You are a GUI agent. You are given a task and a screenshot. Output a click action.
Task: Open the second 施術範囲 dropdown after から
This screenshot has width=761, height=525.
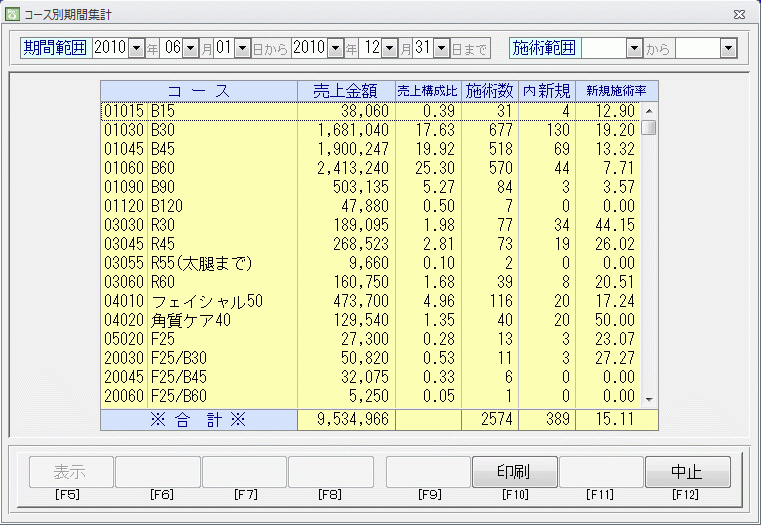728,49
